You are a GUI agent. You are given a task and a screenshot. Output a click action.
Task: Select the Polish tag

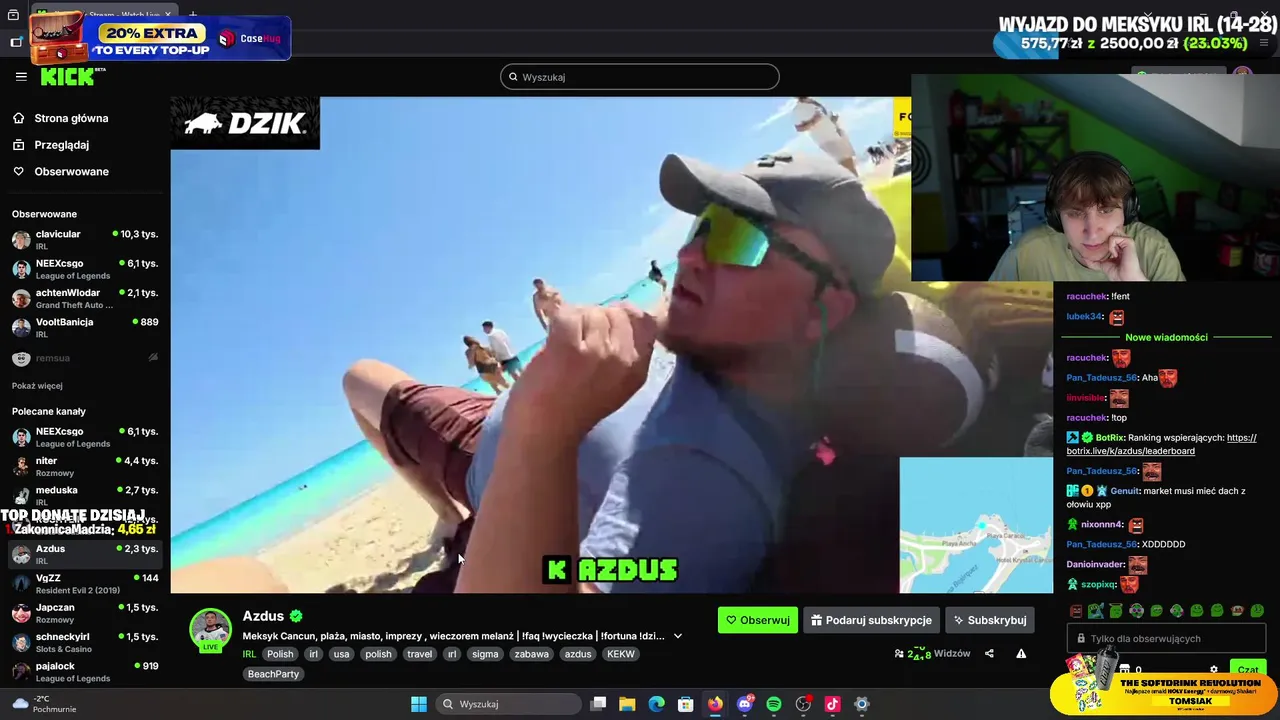280,654
